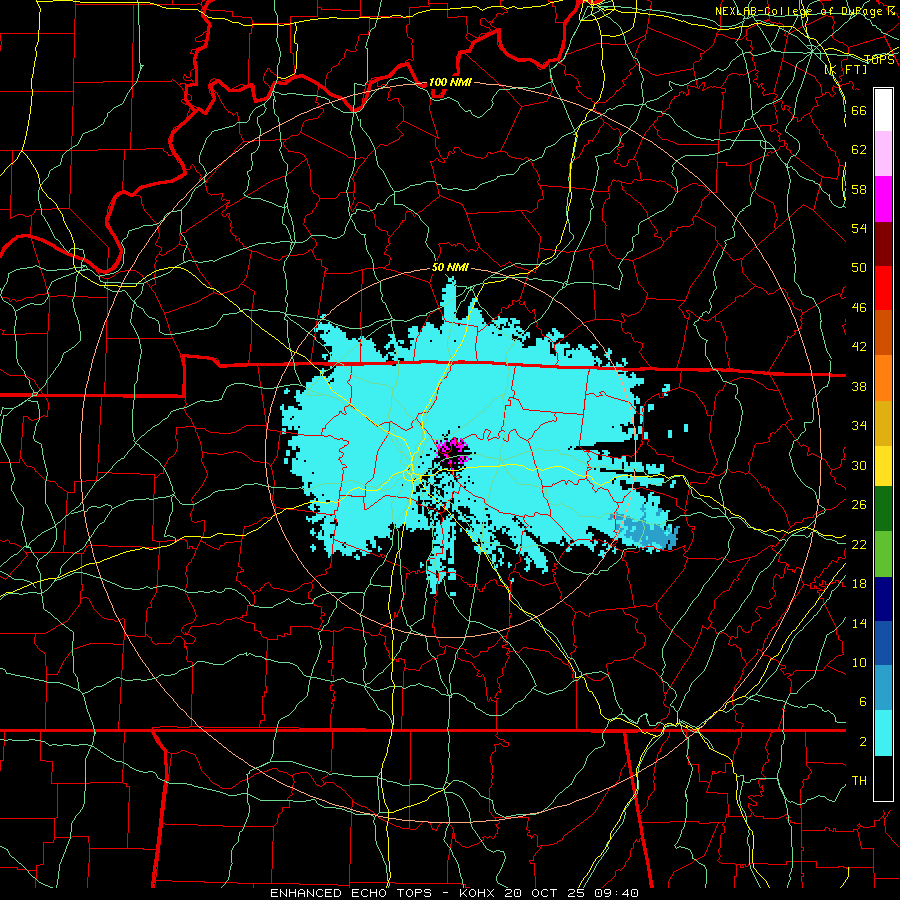900x900 pixels.
Task: Click the "50 NMI" range ring label
Action: pos(450,267)
